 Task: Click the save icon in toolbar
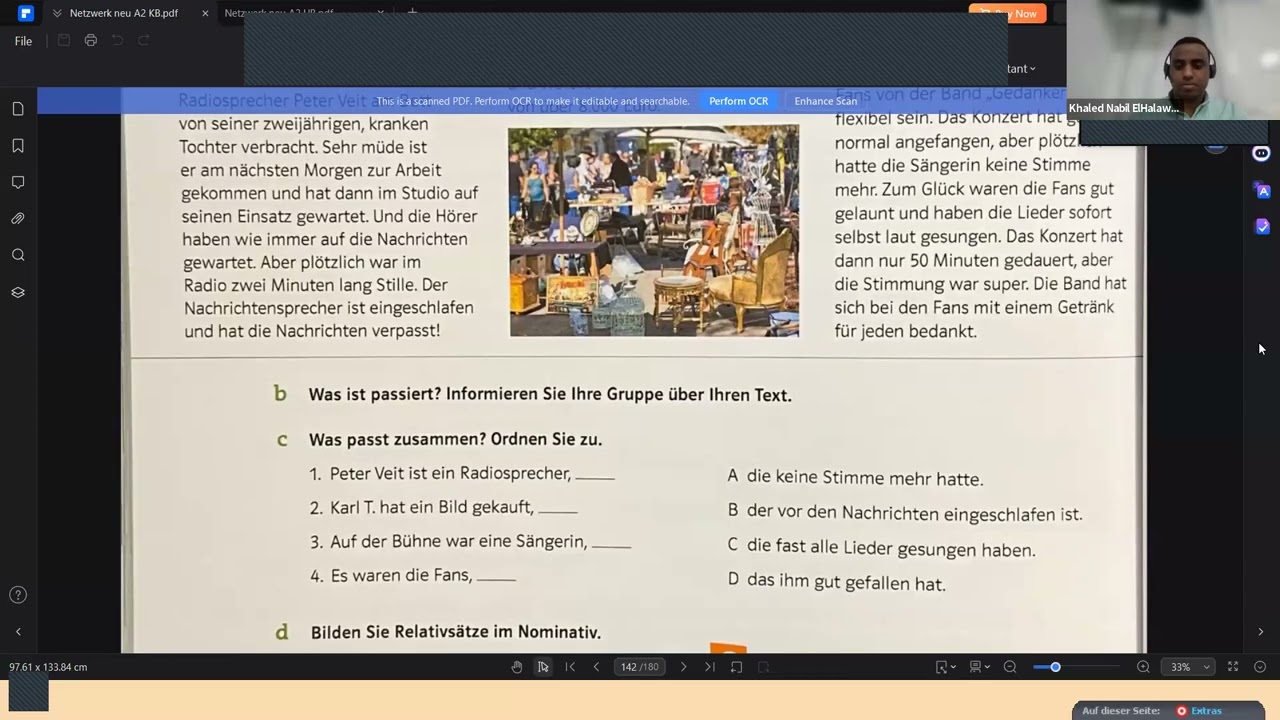point(64,40)
